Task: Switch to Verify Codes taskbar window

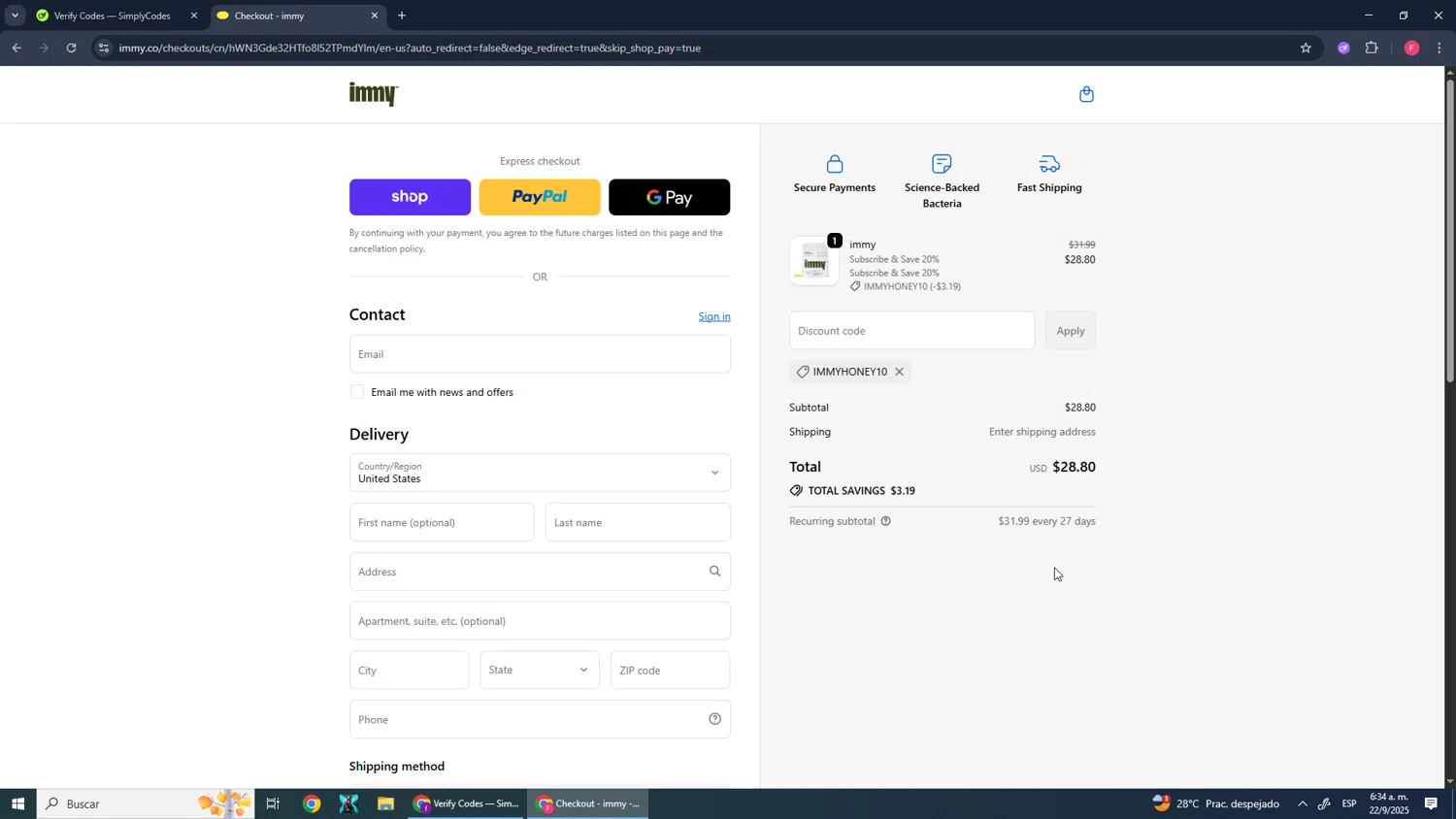Action: coord(466,803)
